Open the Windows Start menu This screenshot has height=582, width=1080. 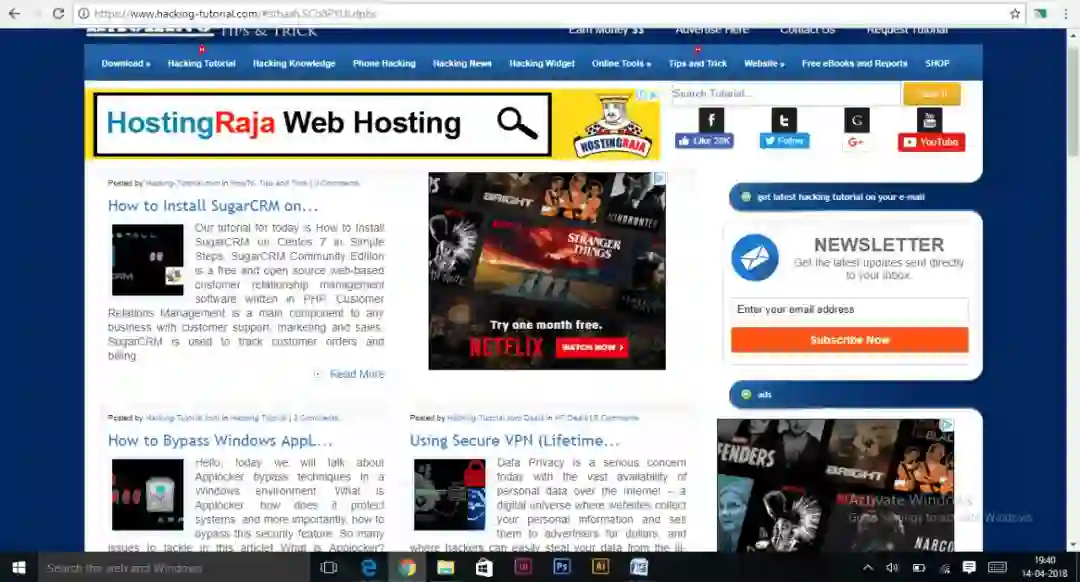(x=19, y=568)
